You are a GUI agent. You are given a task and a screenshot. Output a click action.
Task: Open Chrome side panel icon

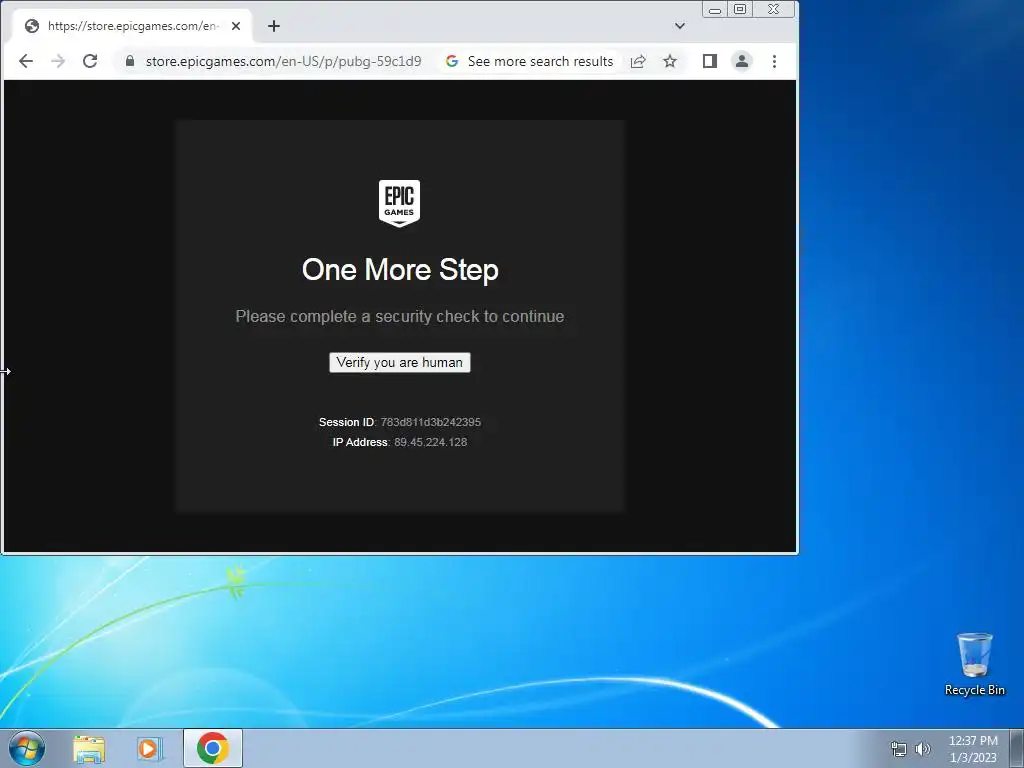coord(710,61)
